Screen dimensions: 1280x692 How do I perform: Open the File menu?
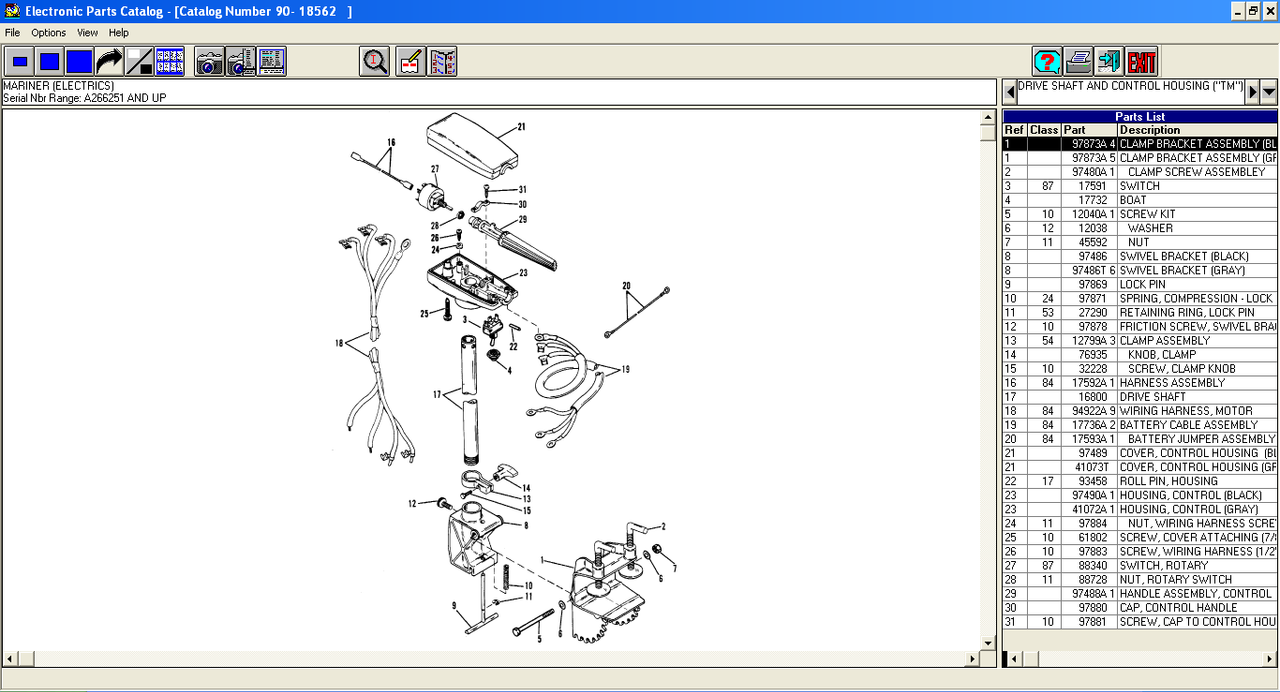pos(12,33)
